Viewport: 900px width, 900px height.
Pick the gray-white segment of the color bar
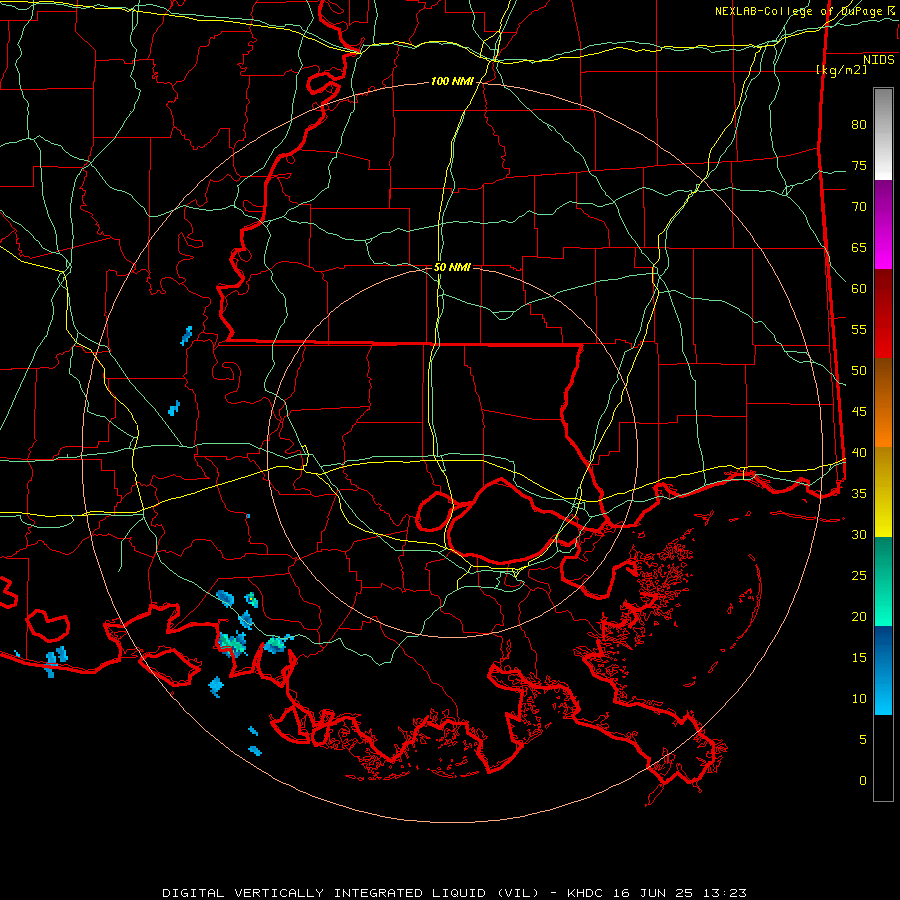(883, 134)
